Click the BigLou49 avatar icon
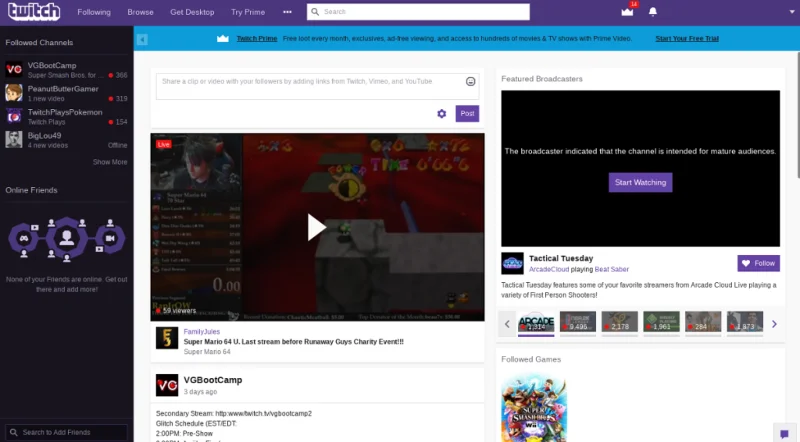The image size is (800, 442). tap(14, 139)
